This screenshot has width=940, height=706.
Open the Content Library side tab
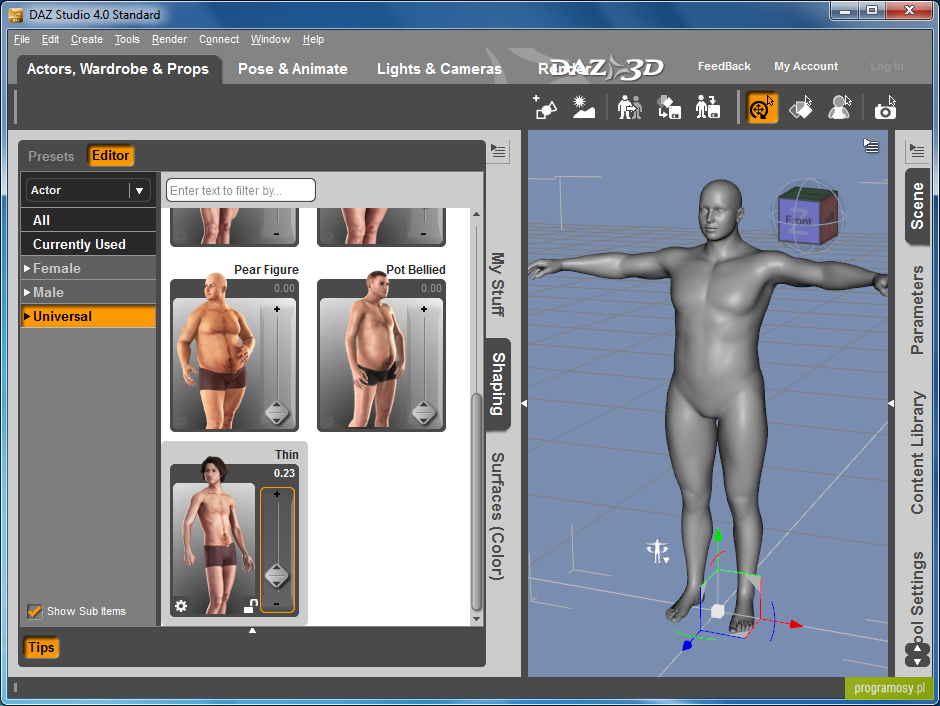tap(917, 452)
